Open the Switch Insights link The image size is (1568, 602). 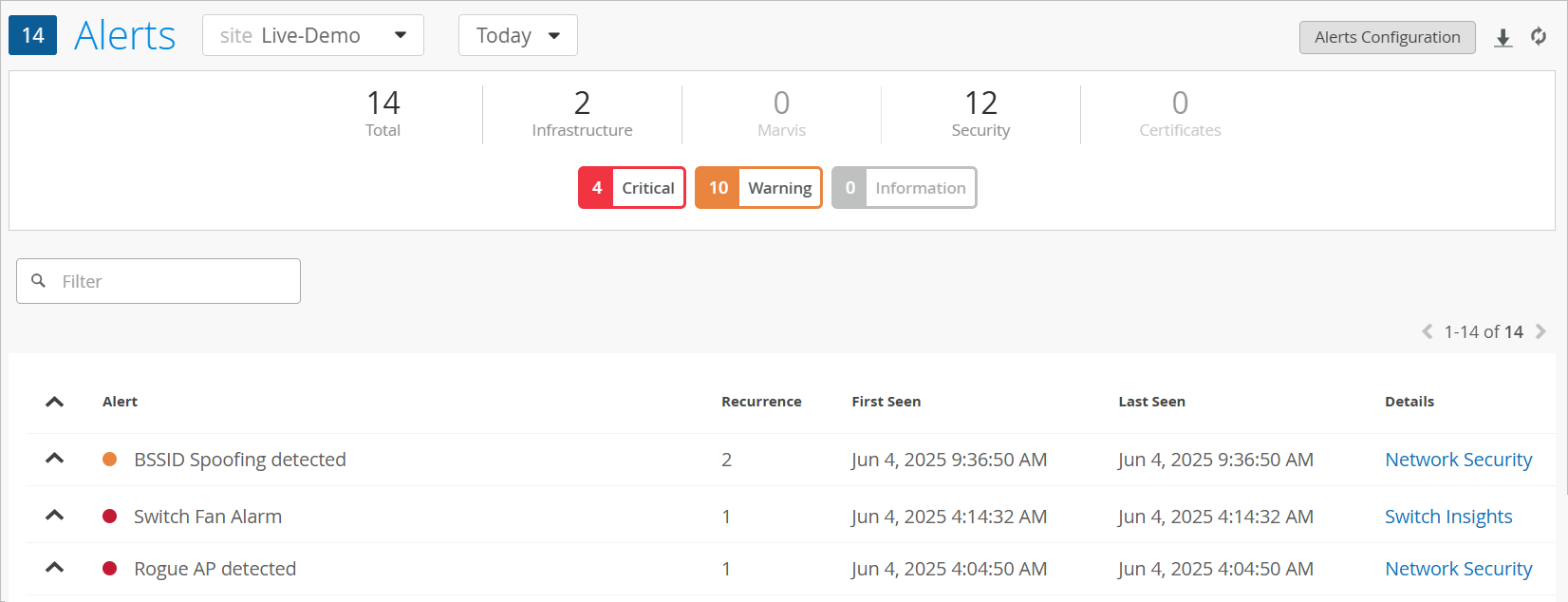[x=1448, y=517]
